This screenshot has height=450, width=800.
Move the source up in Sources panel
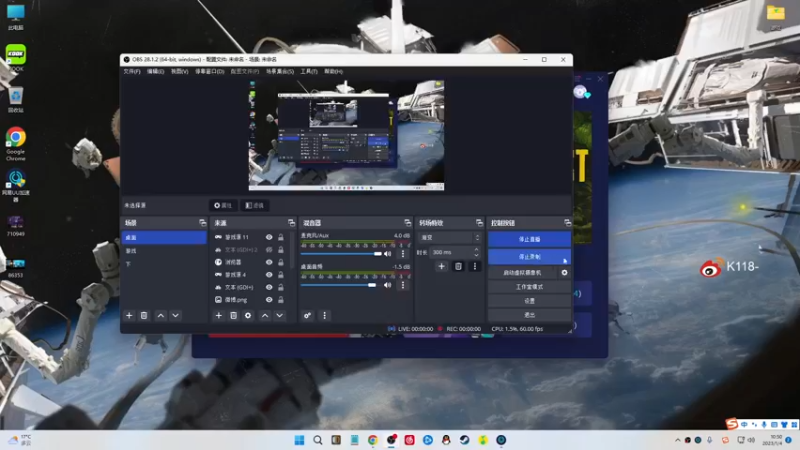[x=265, y=316]
